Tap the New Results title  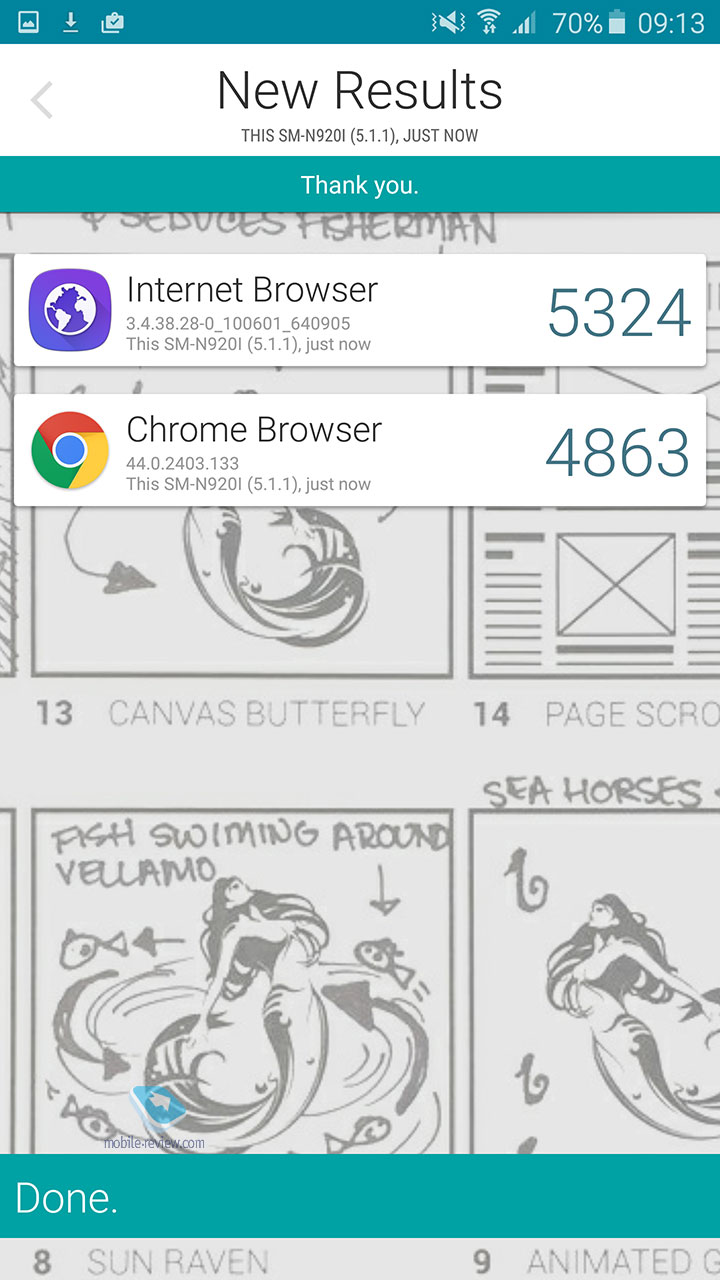coord(360,90)
